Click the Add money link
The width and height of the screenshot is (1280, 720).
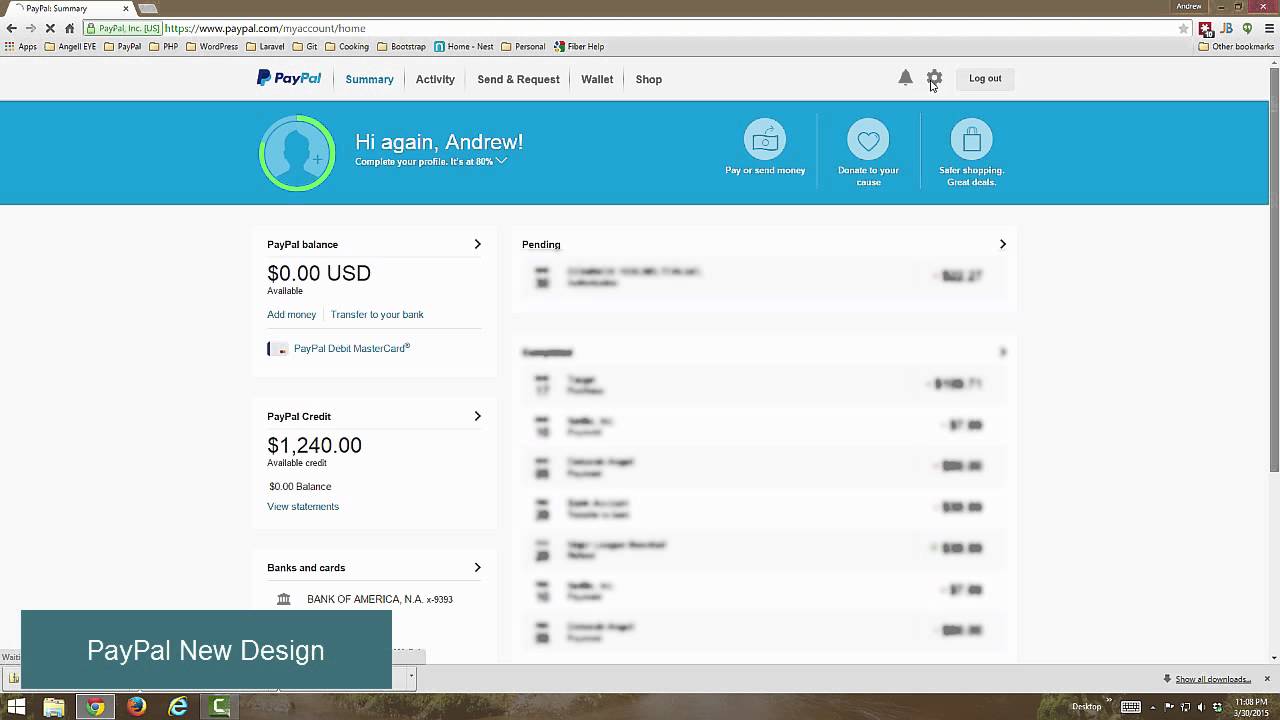tap(291, 314)
